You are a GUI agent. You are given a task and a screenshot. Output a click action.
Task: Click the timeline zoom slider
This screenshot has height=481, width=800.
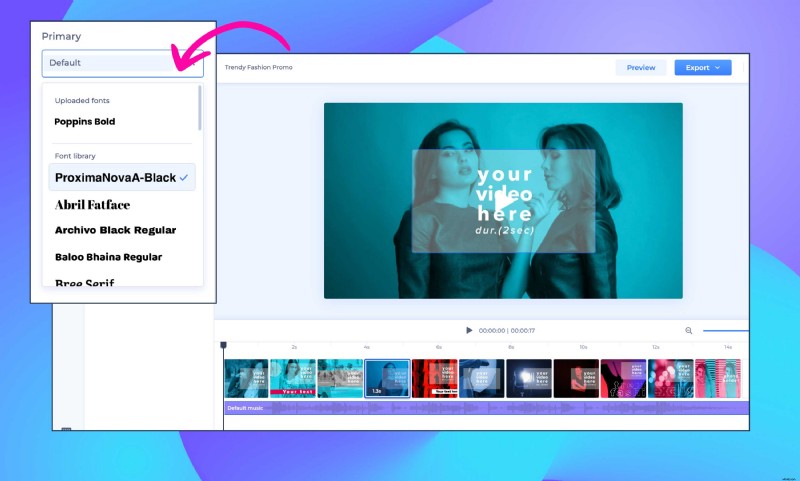point(725,330)
